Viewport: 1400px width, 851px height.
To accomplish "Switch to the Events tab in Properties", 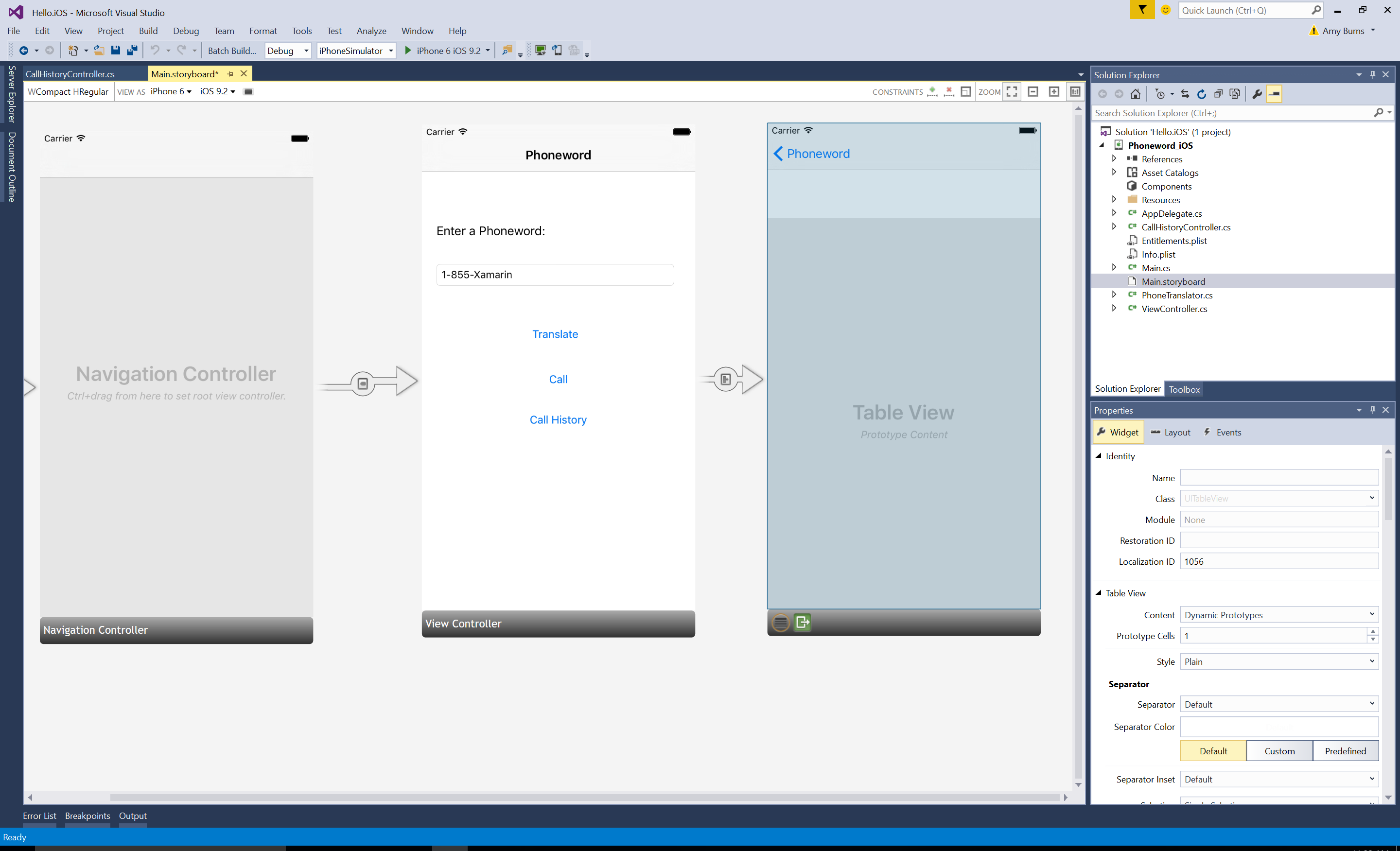I will 1228,432.
